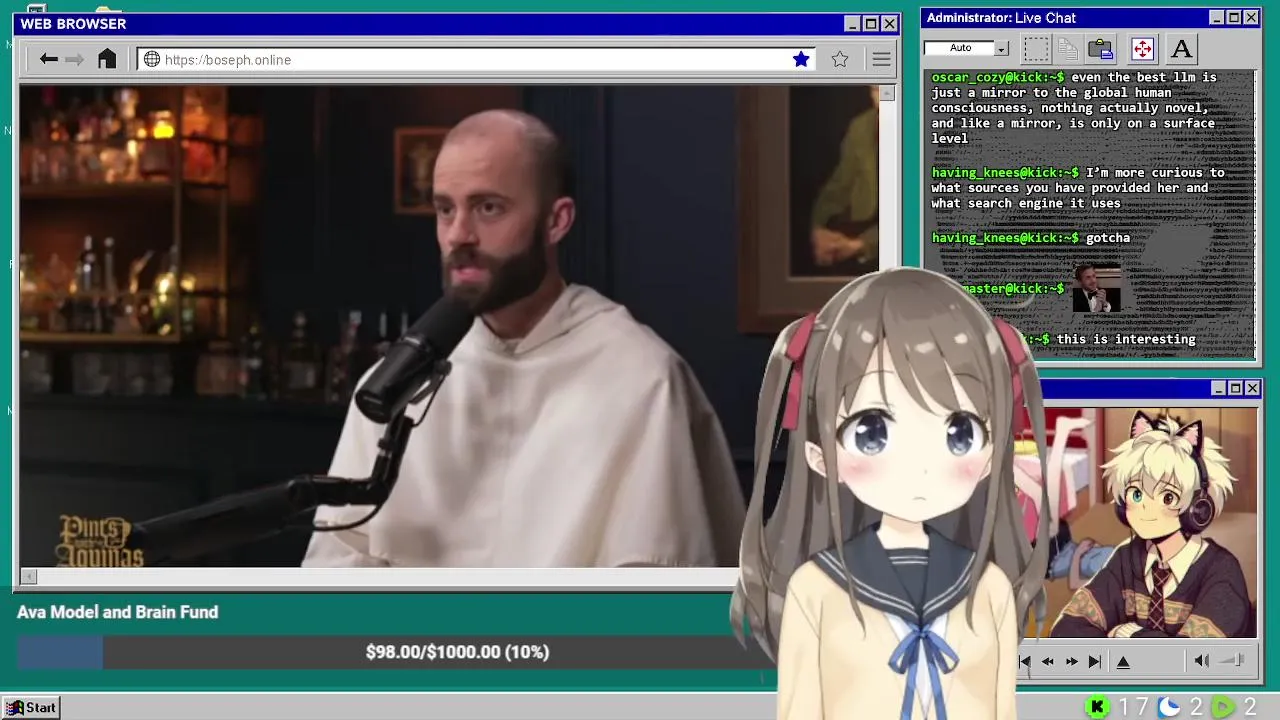Click the 'Ava Model and Brain Fund' title
Image resolution: width=1280 pixels, height=720 pixels.
[x=117, y=612]
